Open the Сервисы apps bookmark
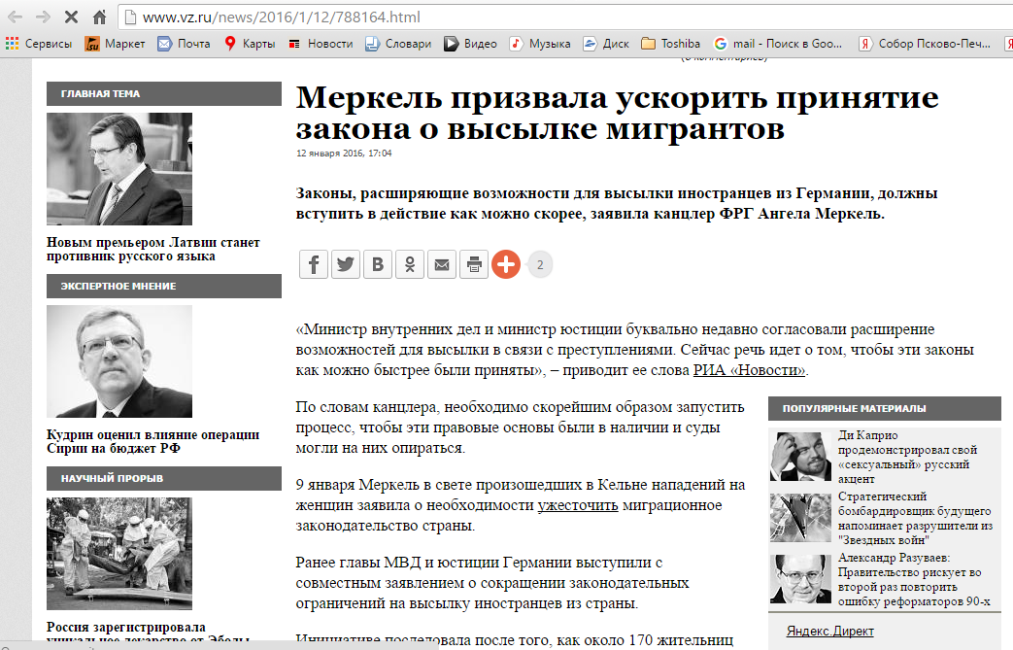The image size is (1013, 650). [x=39, y=43]
